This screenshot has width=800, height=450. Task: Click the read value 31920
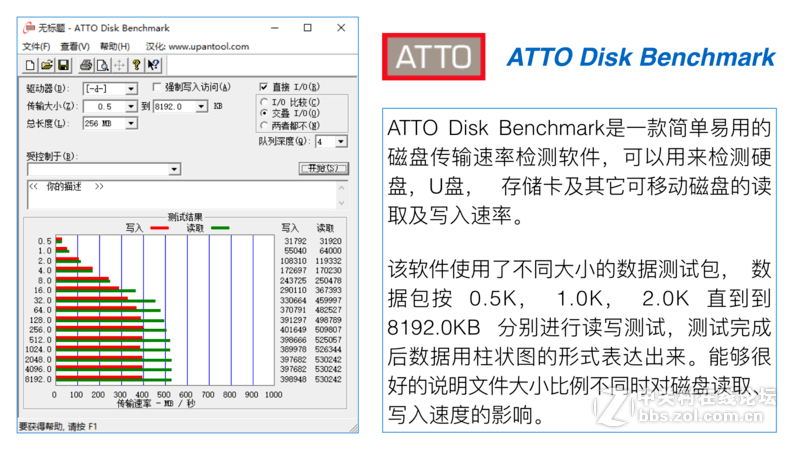pos(330,241)
